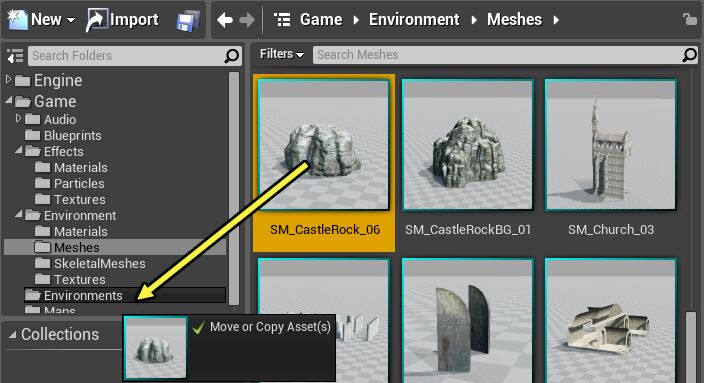Open the Filters dropdown
The image size is (704, 383).
pos(282,54)
